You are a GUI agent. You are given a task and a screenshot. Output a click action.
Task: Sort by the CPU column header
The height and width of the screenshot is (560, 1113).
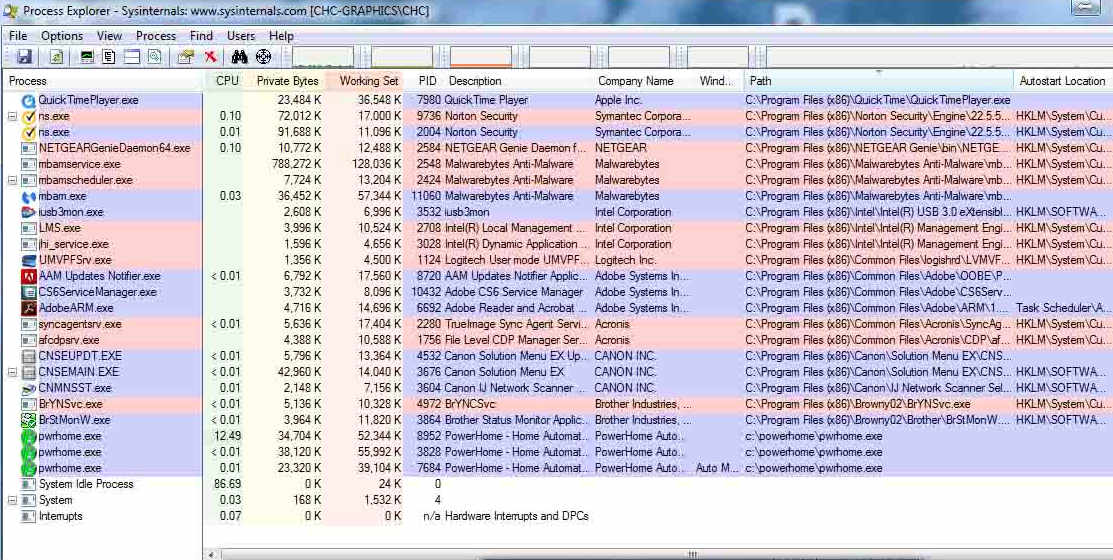(225, 81)
